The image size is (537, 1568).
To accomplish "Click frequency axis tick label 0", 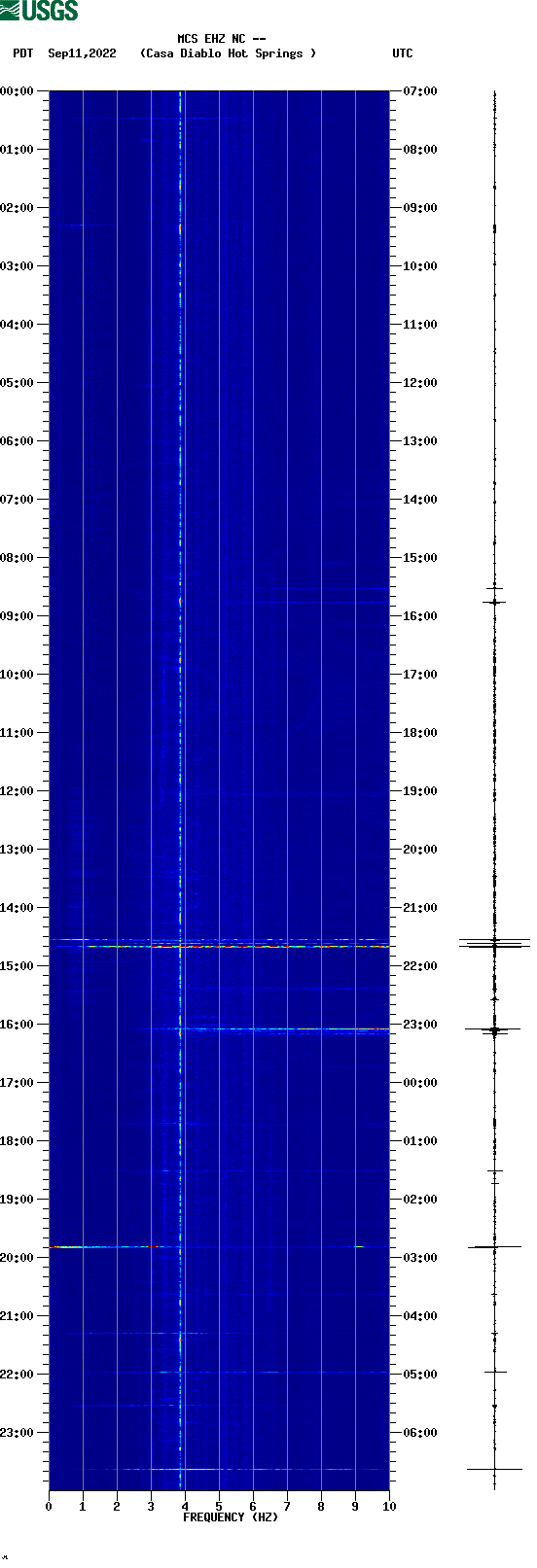I will coord(49,1507).
